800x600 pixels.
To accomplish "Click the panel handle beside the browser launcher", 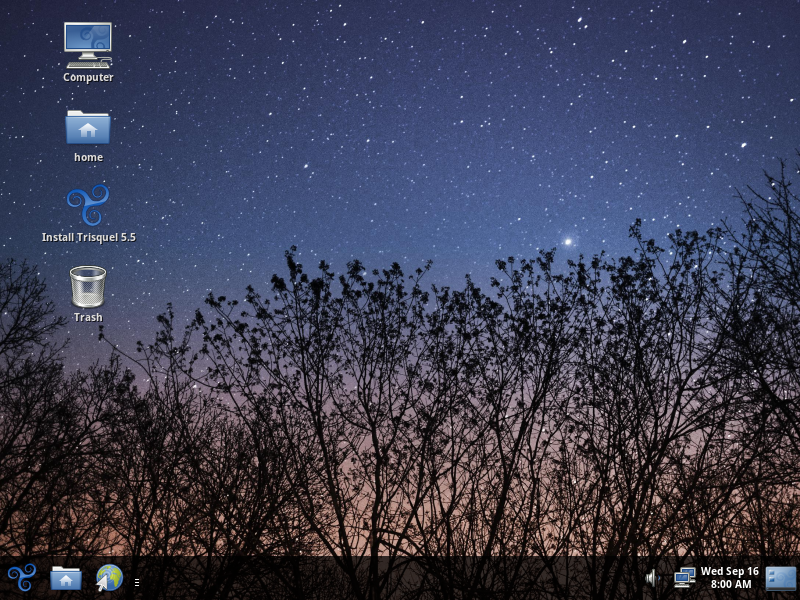I will click(137, 581).
